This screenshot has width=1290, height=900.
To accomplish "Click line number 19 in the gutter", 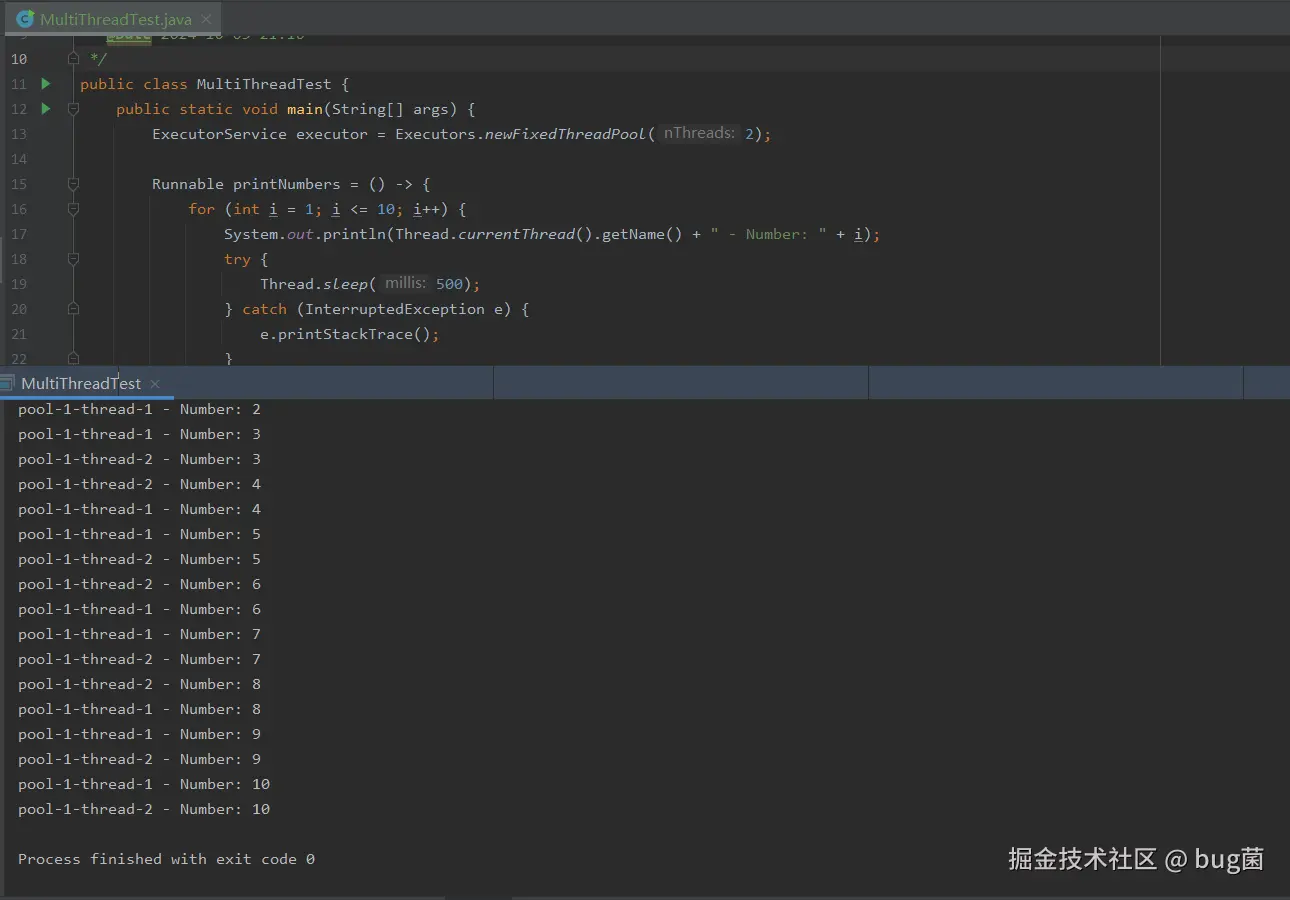I will point(19,284).
